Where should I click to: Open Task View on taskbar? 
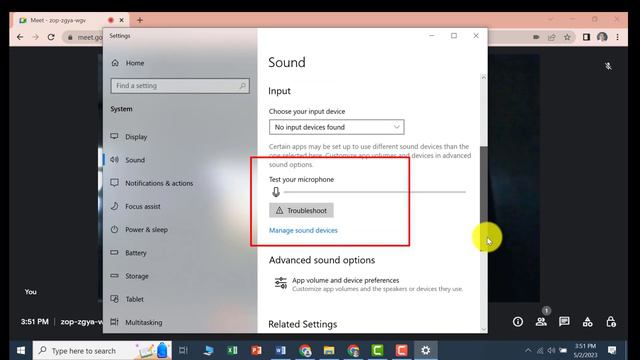pos(183,351)
